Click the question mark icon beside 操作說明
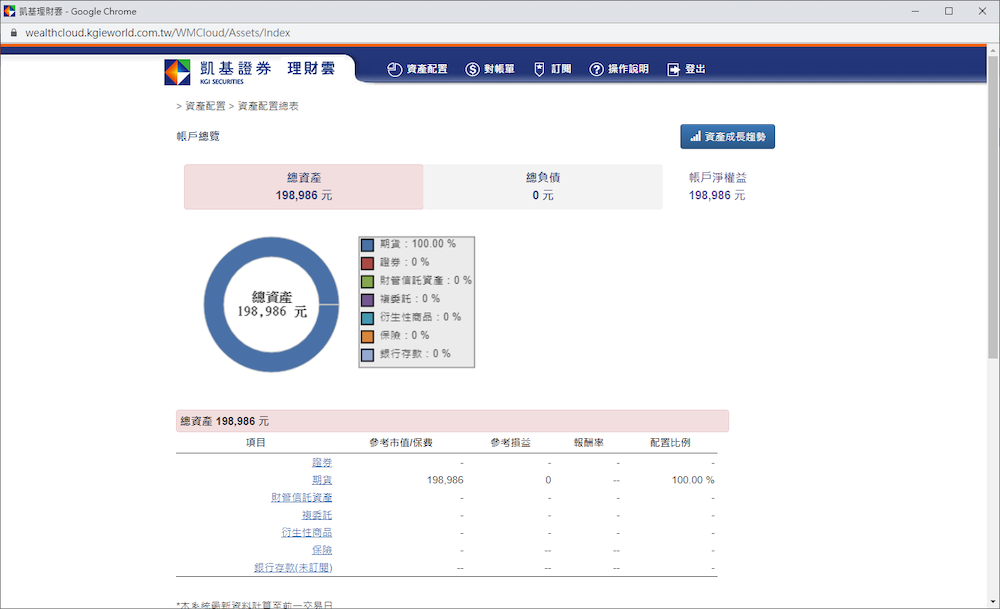This screenshot has height=609, width=1000. click(597, 69)
